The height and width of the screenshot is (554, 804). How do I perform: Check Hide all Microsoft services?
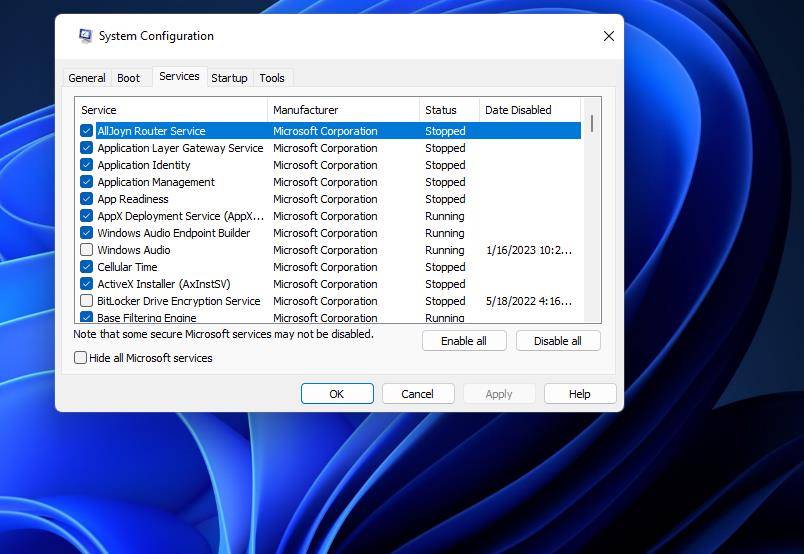click(81, 358)
